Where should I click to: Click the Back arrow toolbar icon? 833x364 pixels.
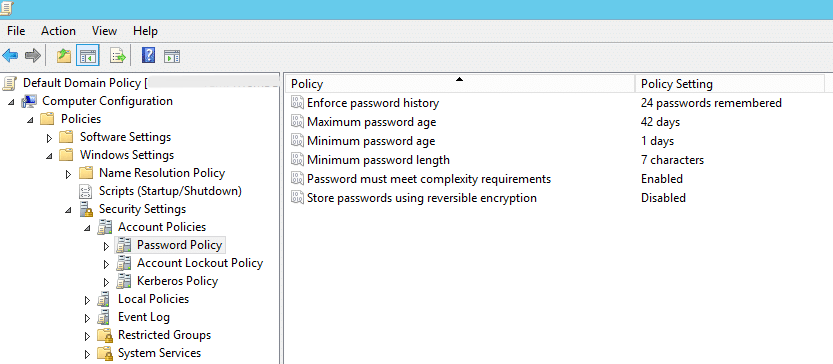click(10, 55)
